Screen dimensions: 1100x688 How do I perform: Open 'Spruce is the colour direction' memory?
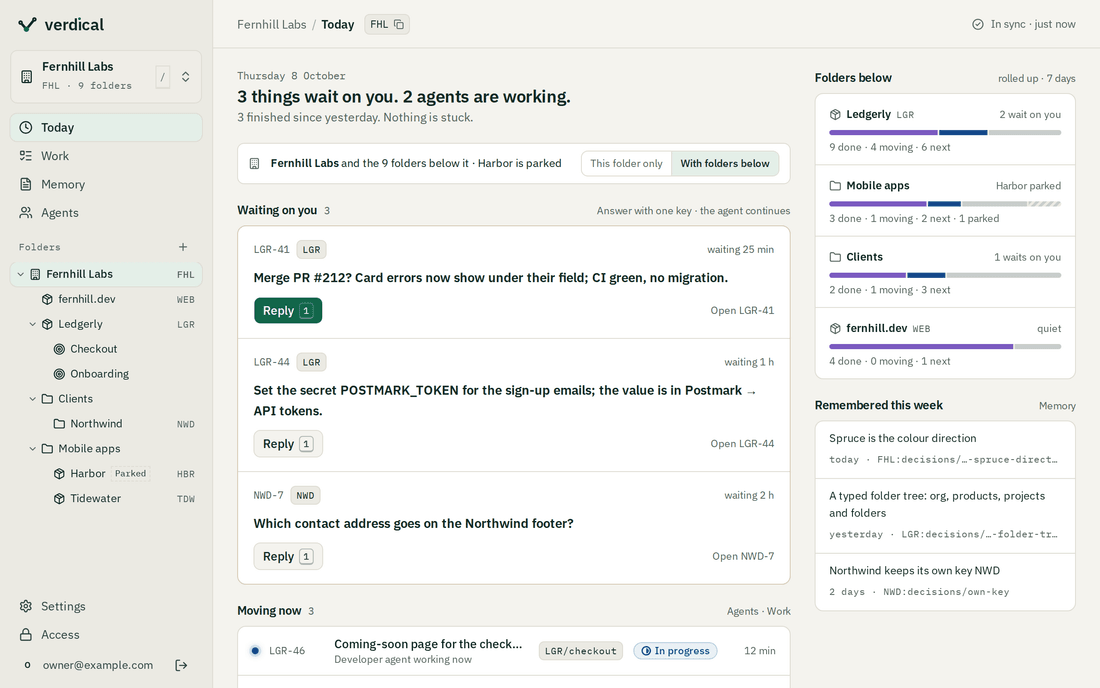(x=945, y=450)
